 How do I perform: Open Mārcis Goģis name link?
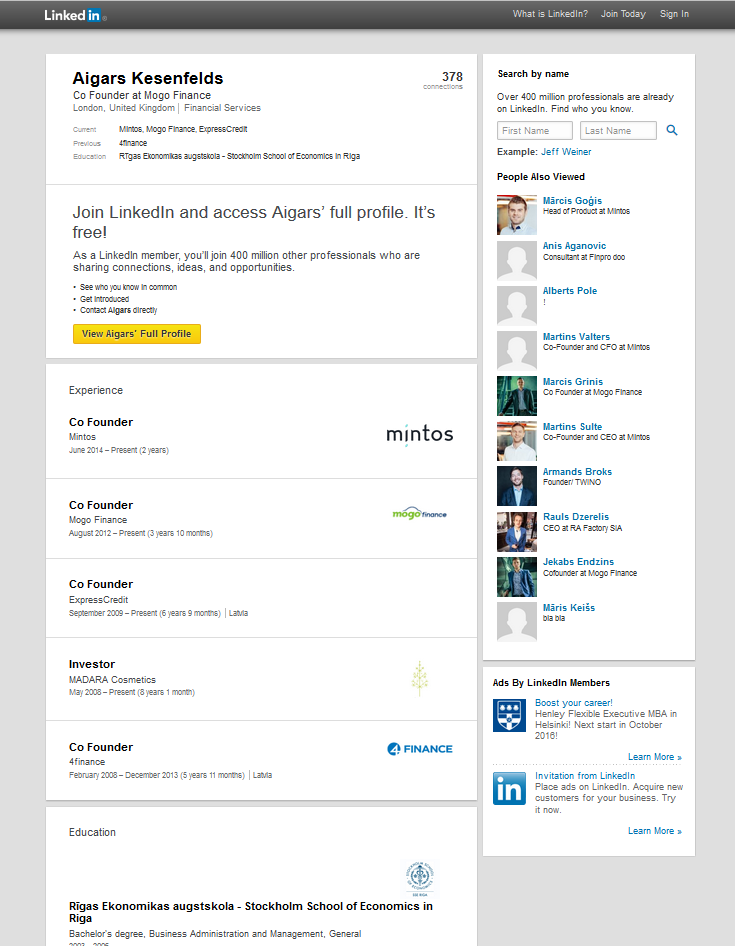(572, 201)
